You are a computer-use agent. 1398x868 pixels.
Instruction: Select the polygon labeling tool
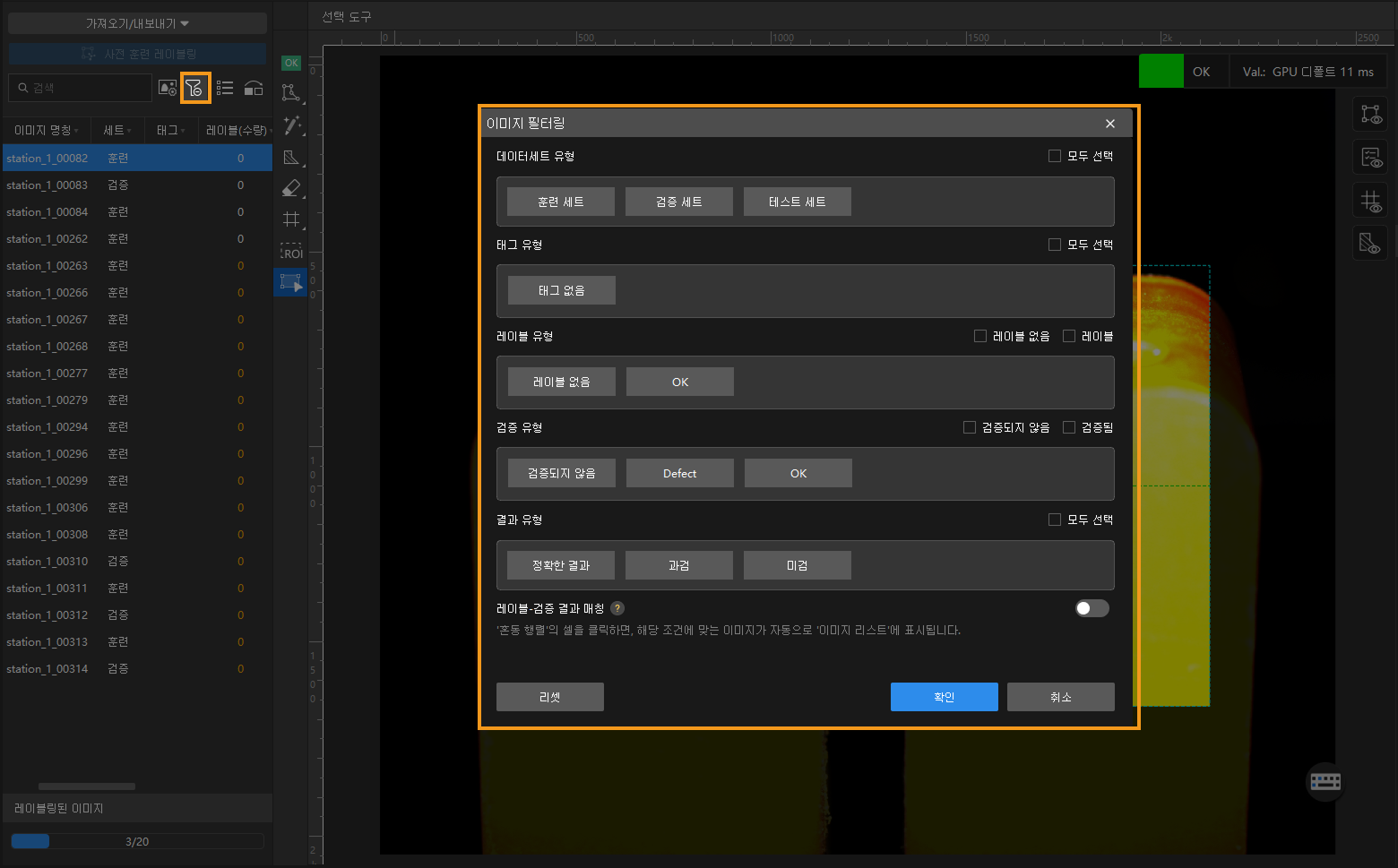point(290,92)
